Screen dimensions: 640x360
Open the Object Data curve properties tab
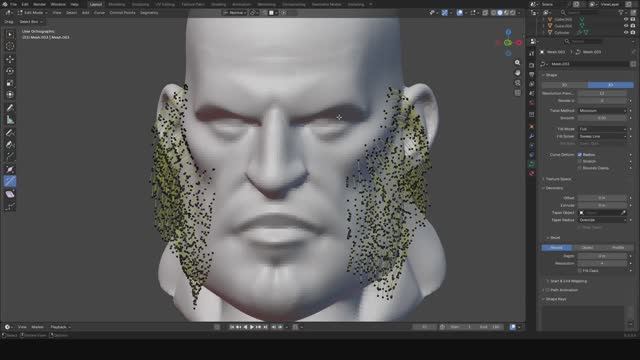click(532, 164)
